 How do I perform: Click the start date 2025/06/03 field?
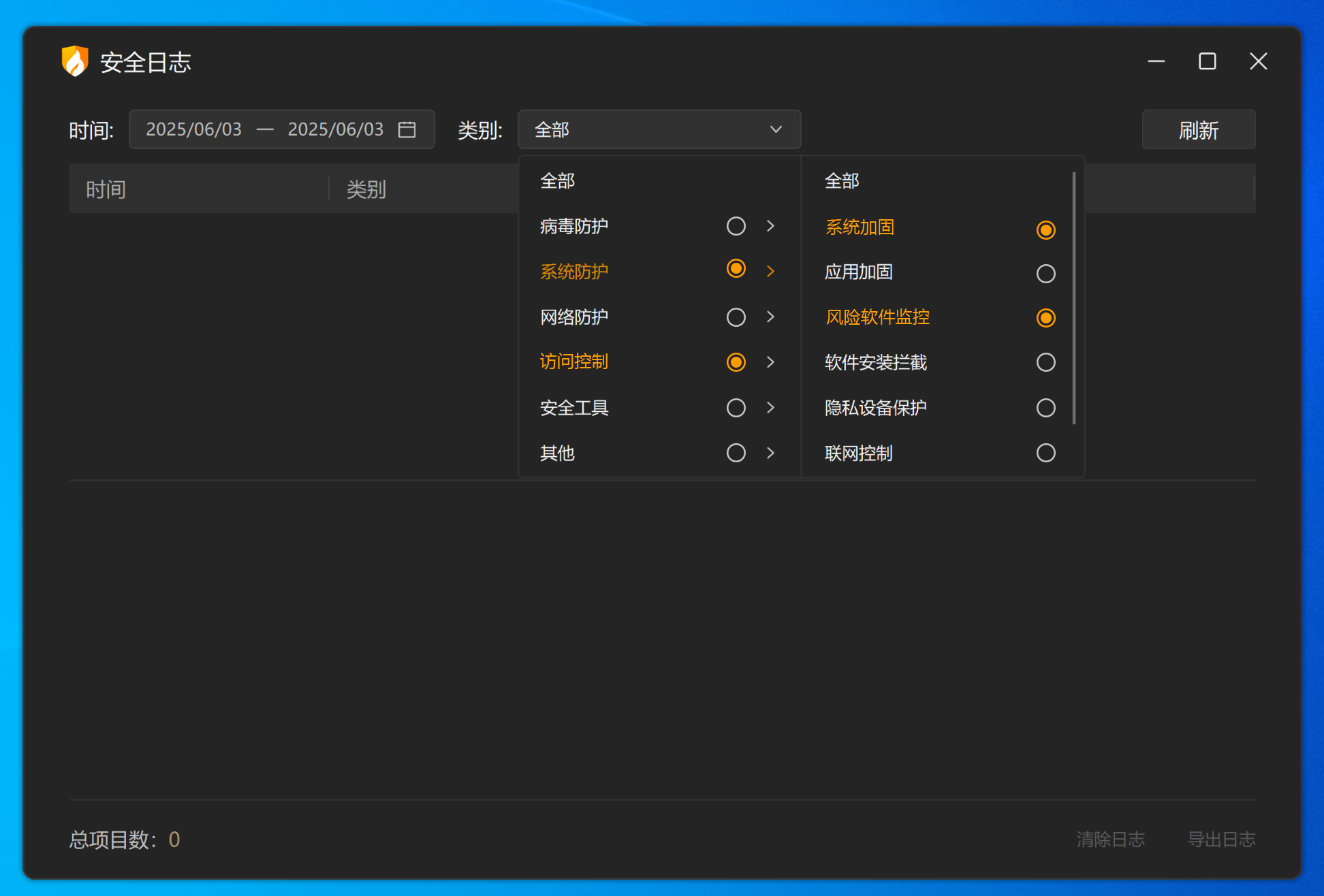[194, 129]
